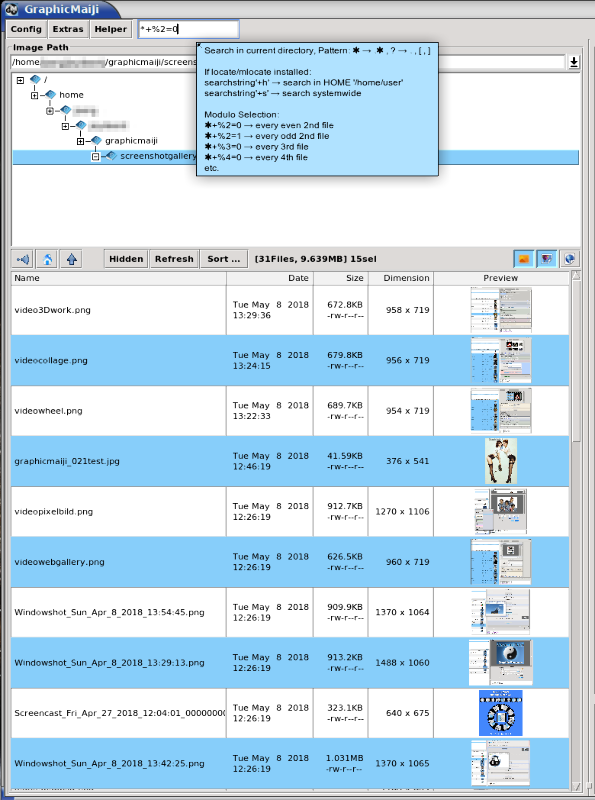
Task: Click thumbnail of Screencast_Fri_Apr_27 file
Action: point(501,713)
